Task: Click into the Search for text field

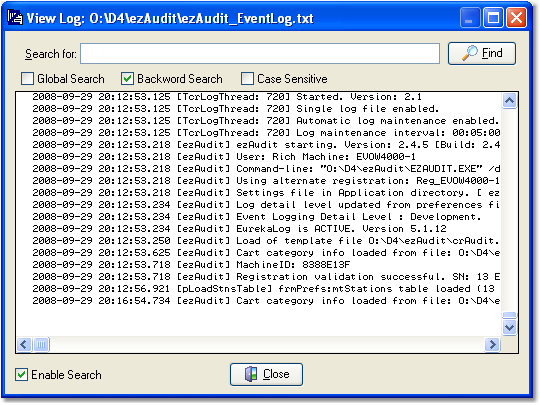Action: point(260,54)
